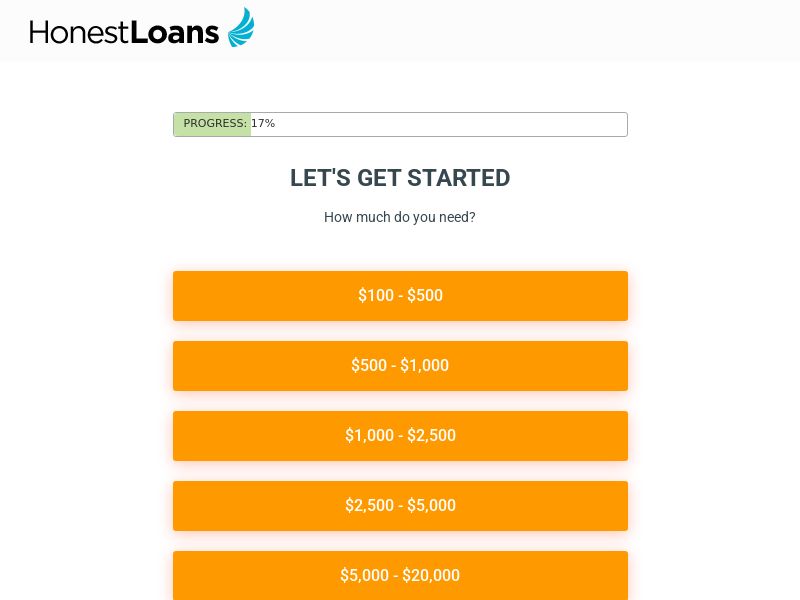Pick the $1,000 - $2,500 loan range
Image resolution: width=800 pixels, height=600 pixels.
pos(400,436)
